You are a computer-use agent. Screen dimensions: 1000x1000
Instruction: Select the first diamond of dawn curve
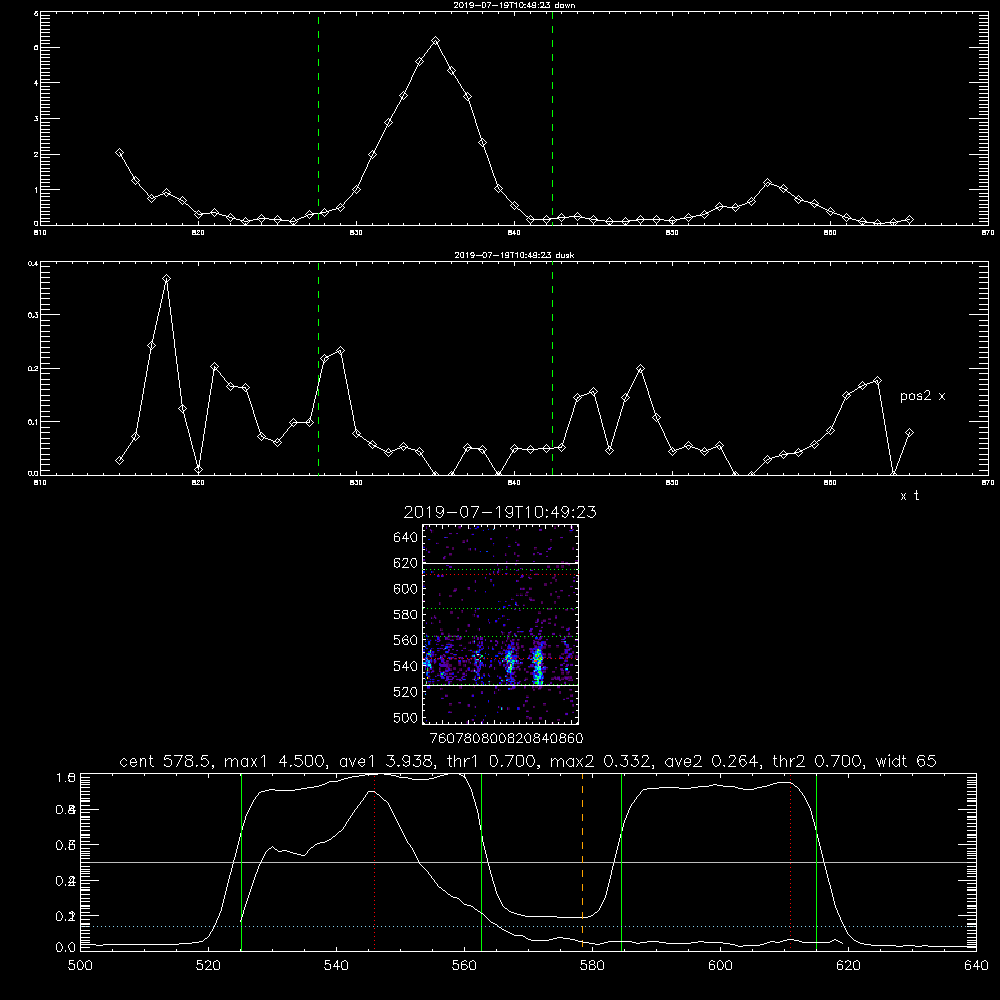coord(119,152)
